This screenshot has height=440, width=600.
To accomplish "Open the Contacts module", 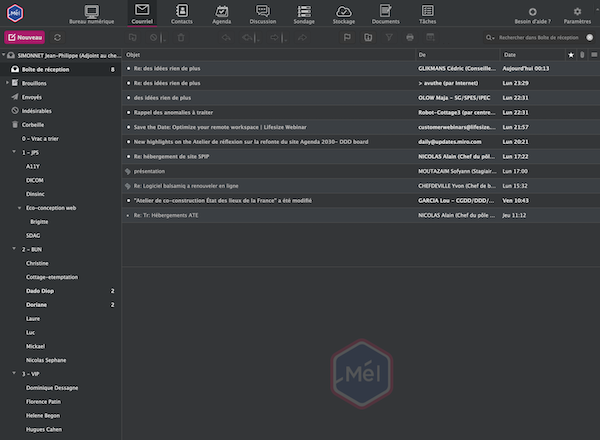I will point(181,14).
